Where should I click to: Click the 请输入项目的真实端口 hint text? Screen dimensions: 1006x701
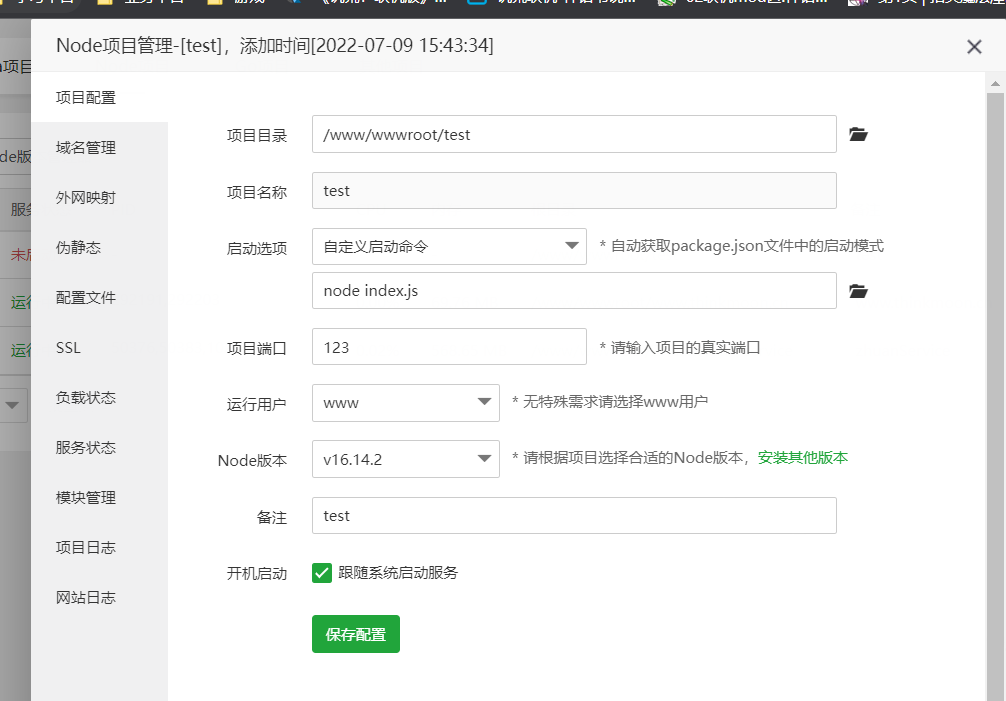tap(685, 348)
